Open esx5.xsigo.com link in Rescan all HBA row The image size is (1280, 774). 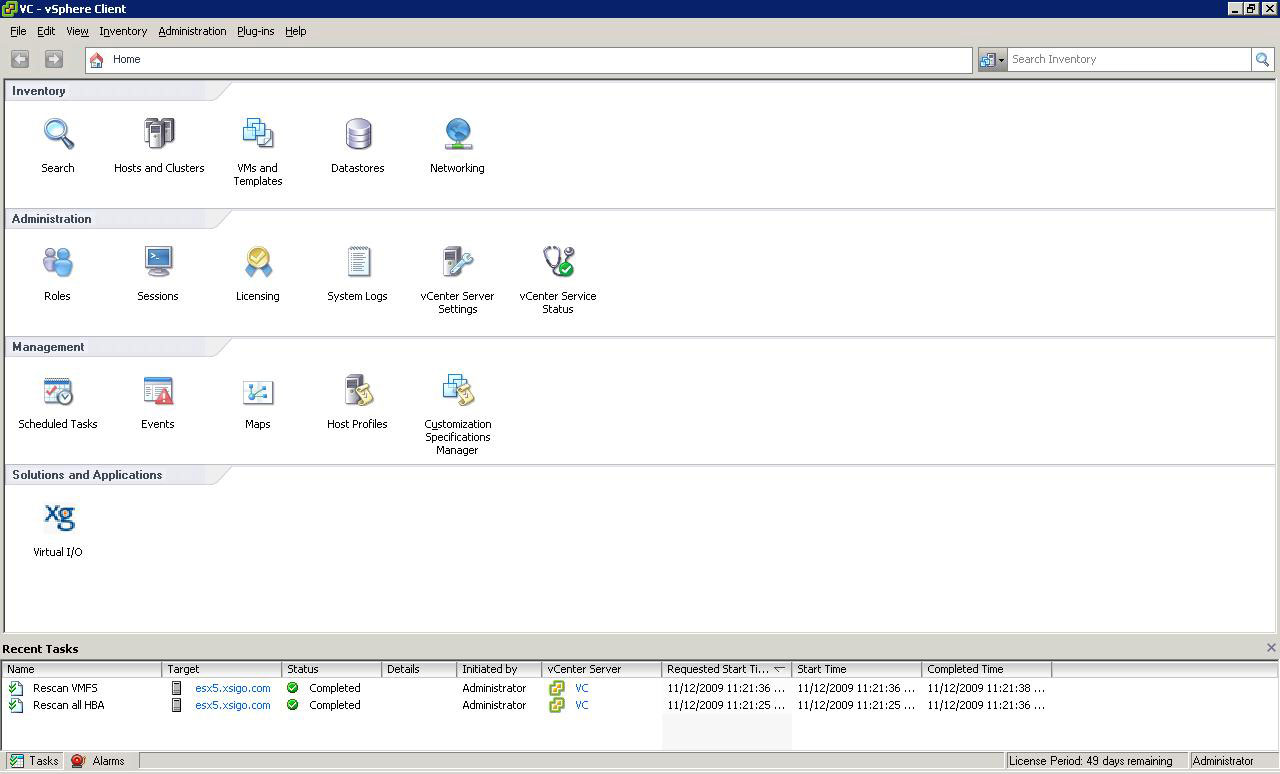tap(232, 705)
